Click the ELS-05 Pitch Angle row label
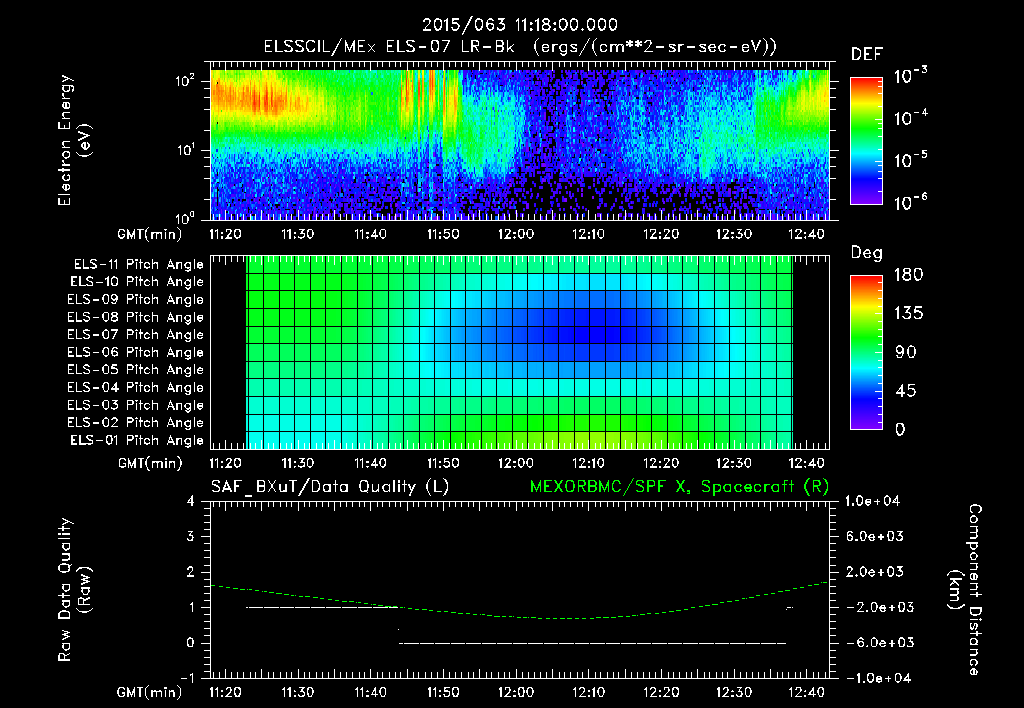Image resolution: width=1024 pixels, height=708 pixels. [136, 370]
